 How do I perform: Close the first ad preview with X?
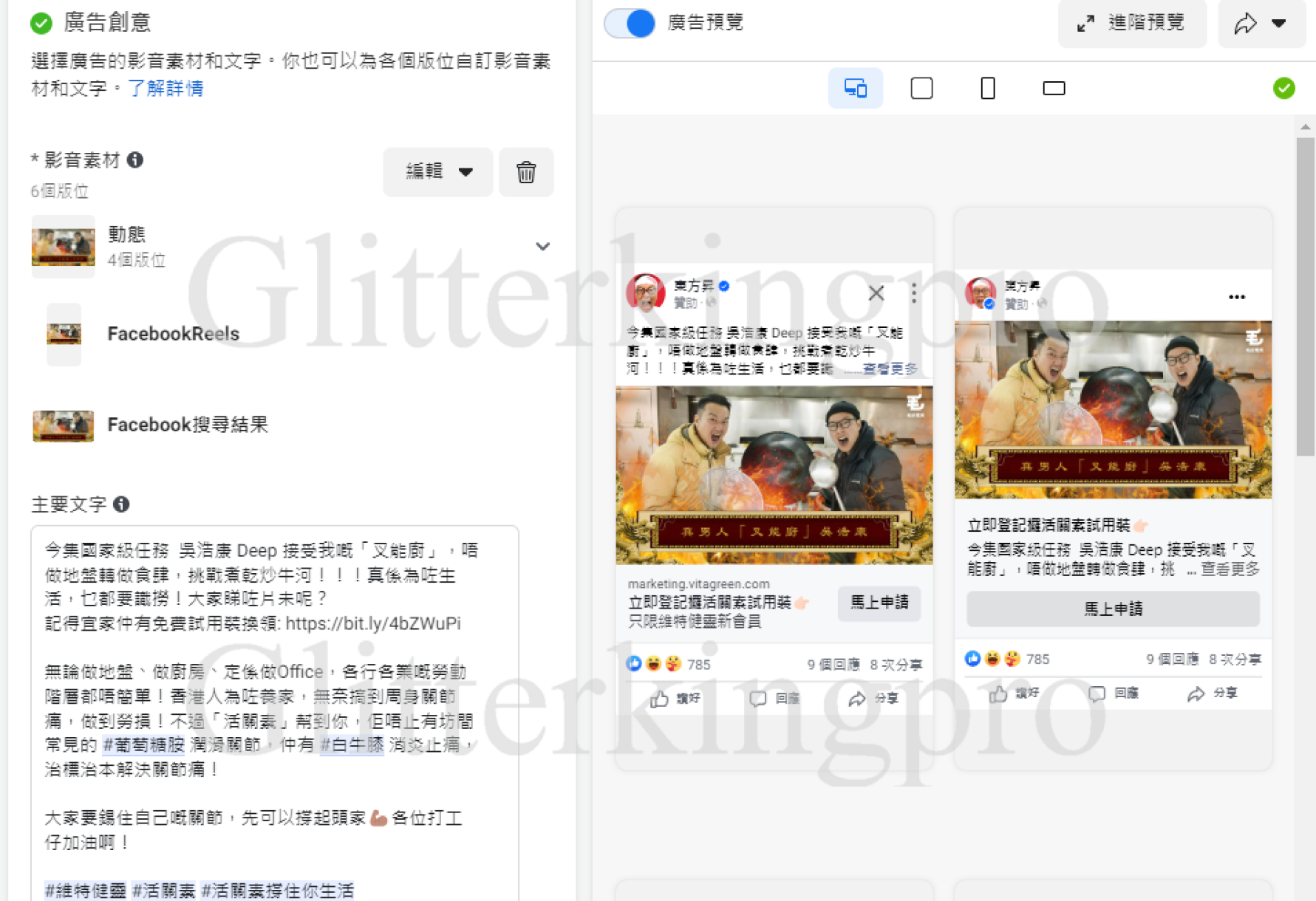tap(876, 293)
